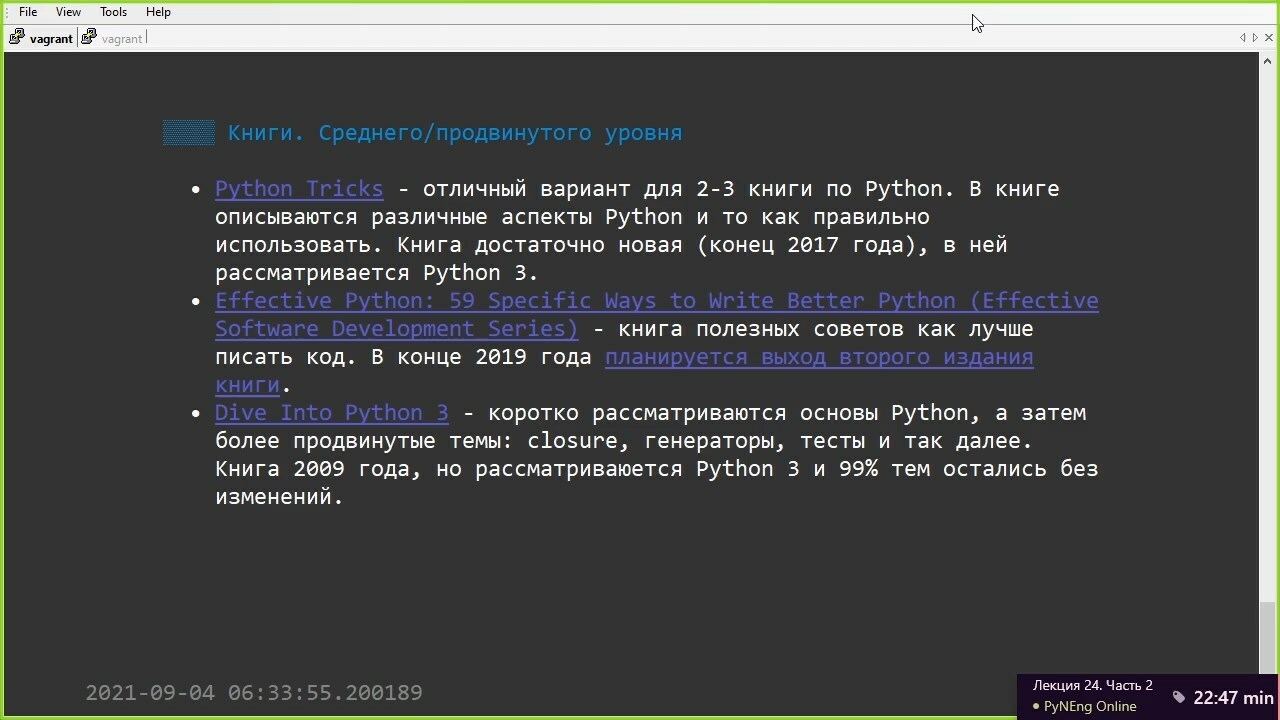Click the first vagrant tab's terminal icon
The width and height of the screenshot is (1280, 720).
pyautogui.click(x=17, y=38)
